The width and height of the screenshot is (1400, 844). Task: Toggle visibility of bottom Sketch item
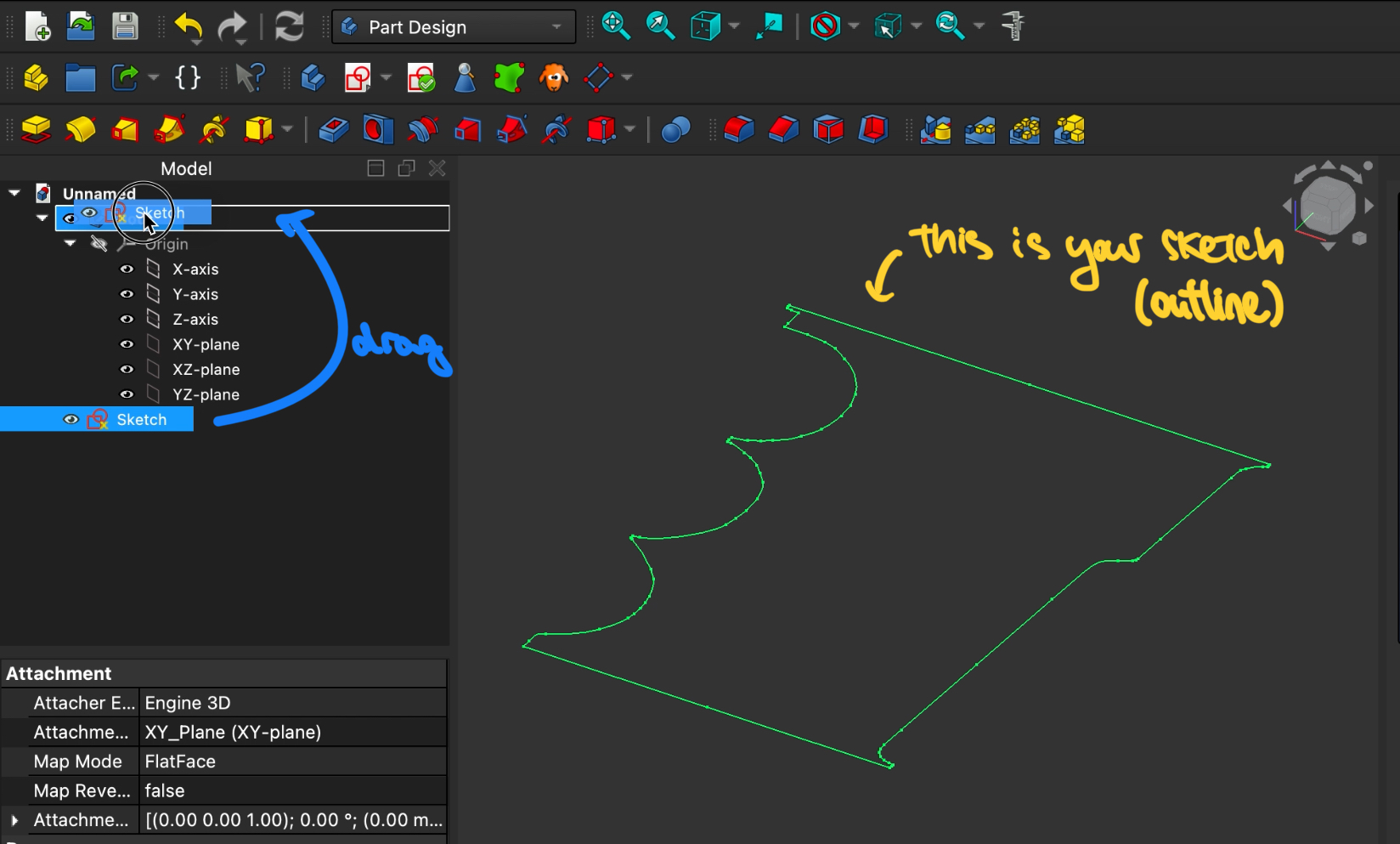[x=71, y=420]
